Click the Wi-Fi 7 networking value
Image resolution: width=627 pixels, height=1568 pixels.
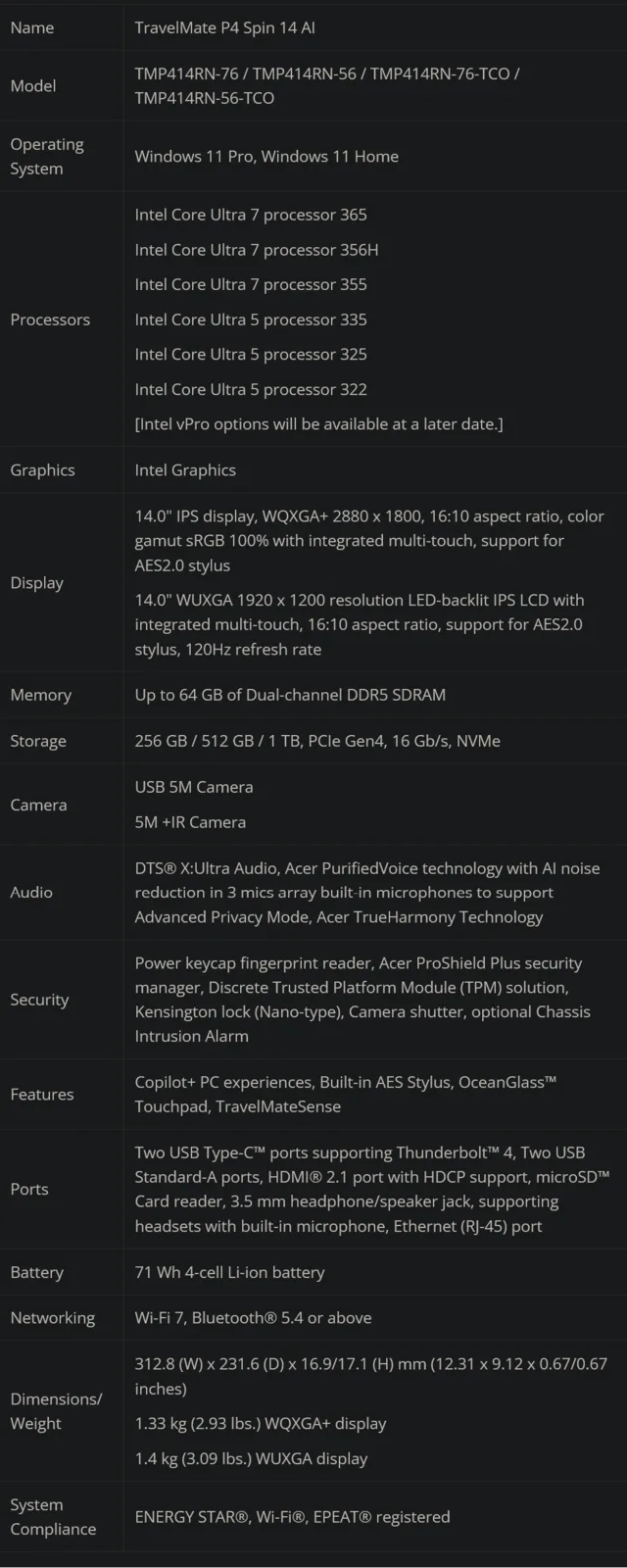pos(253,1318)
